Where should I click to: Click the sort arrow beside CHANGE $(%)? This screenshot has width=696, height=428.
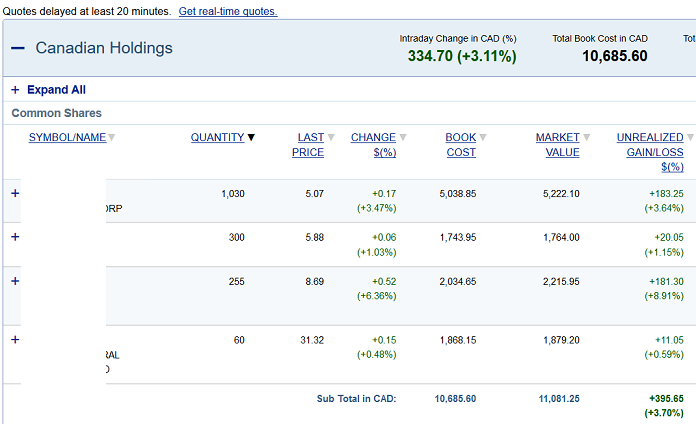tap(403, 138)
